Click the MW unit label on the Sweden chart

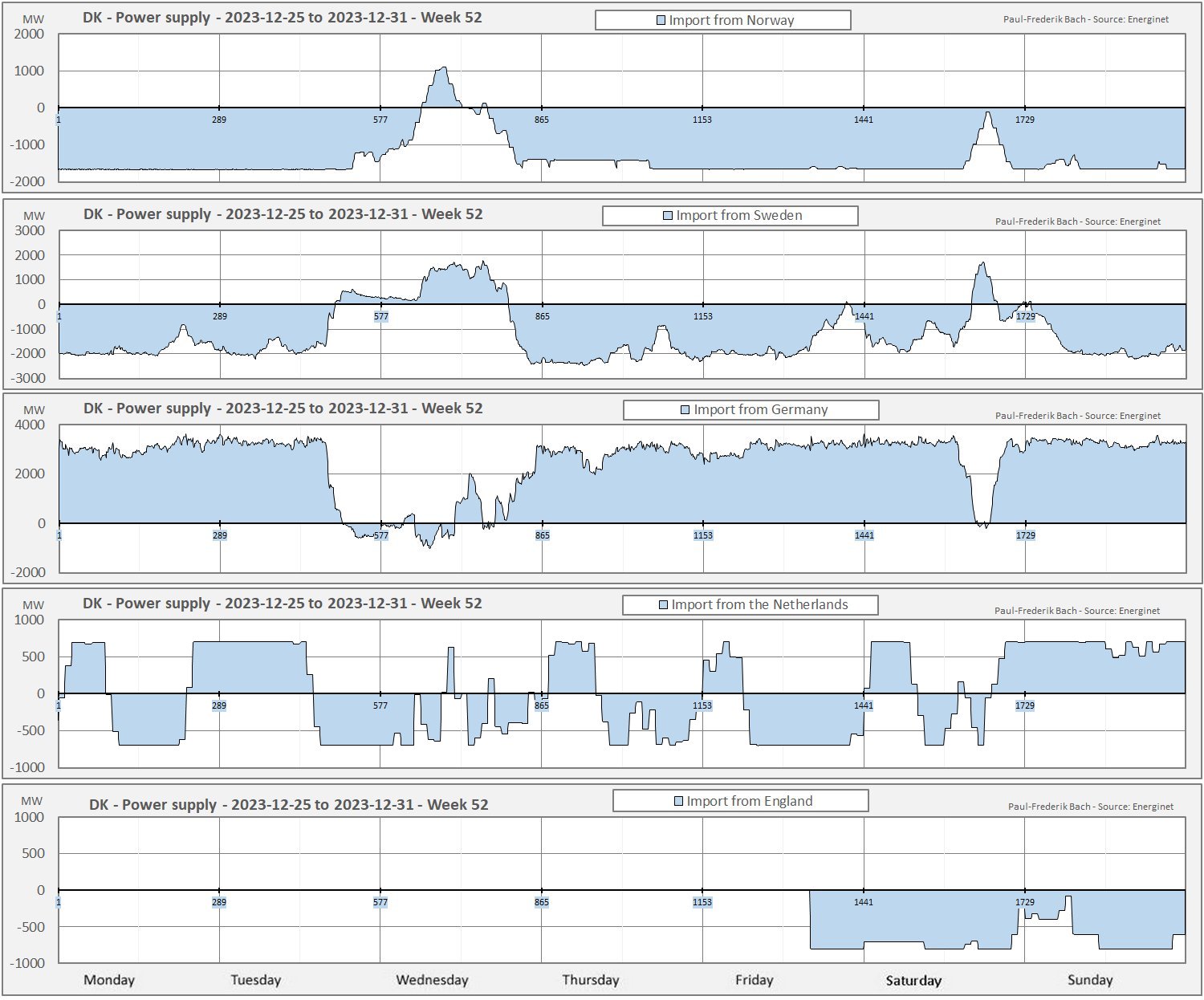(34, 216)
